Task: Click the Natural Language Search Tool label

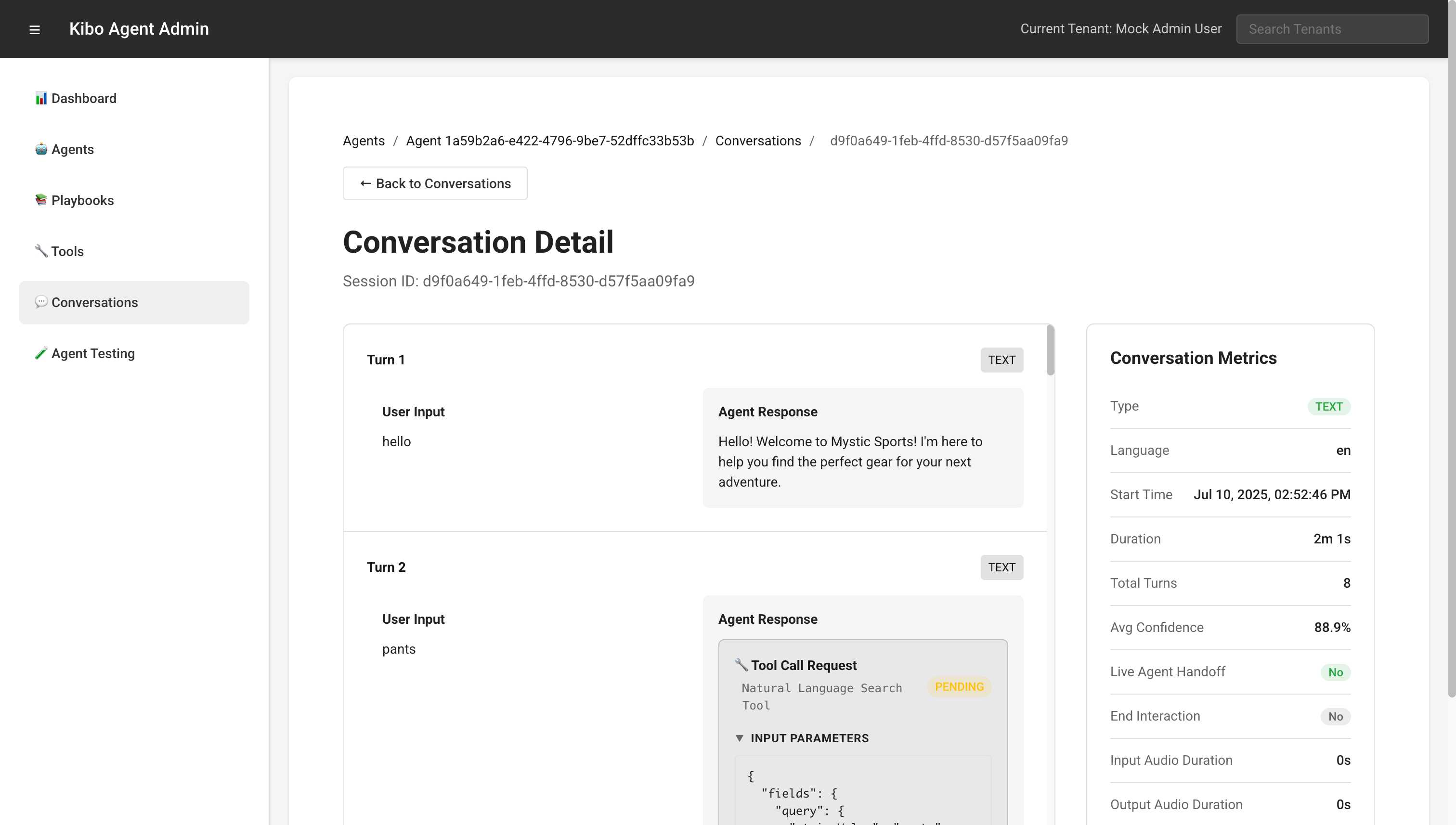Action: [821, 696]
